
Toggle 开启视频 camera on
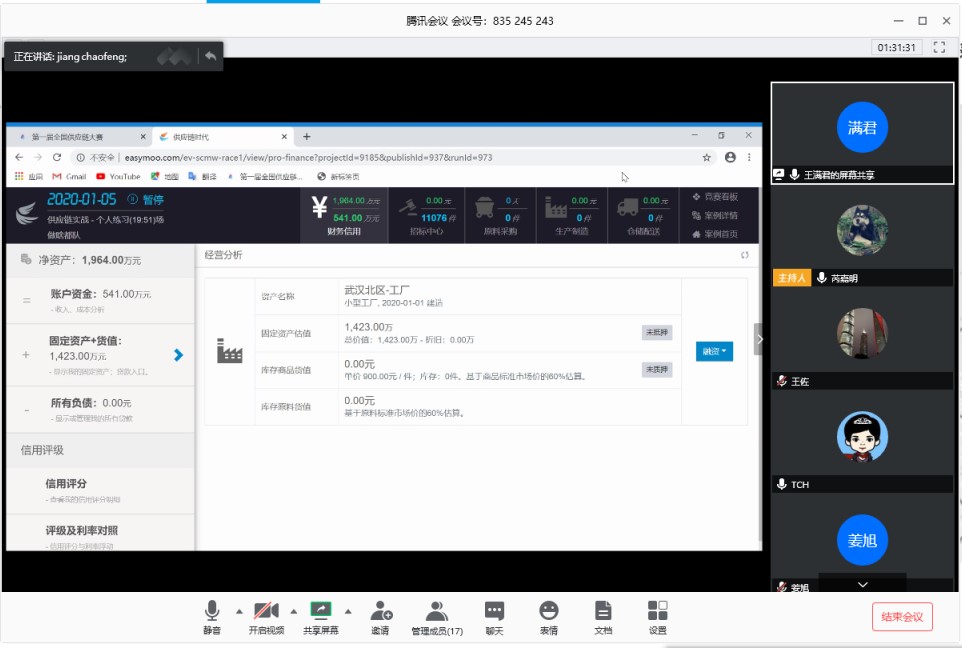[266, 616]
